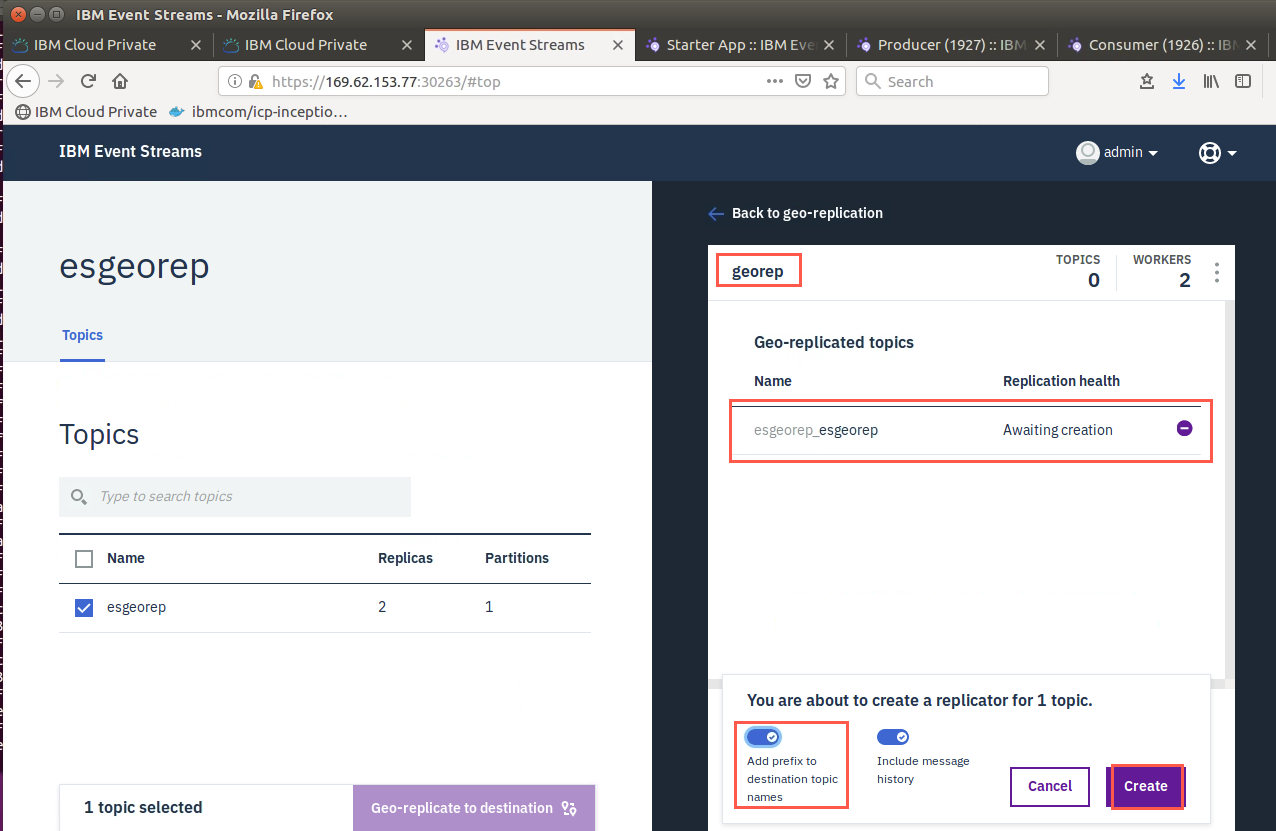Click the topics search input field
The image size is (1276, 831).
coord(235,496)
